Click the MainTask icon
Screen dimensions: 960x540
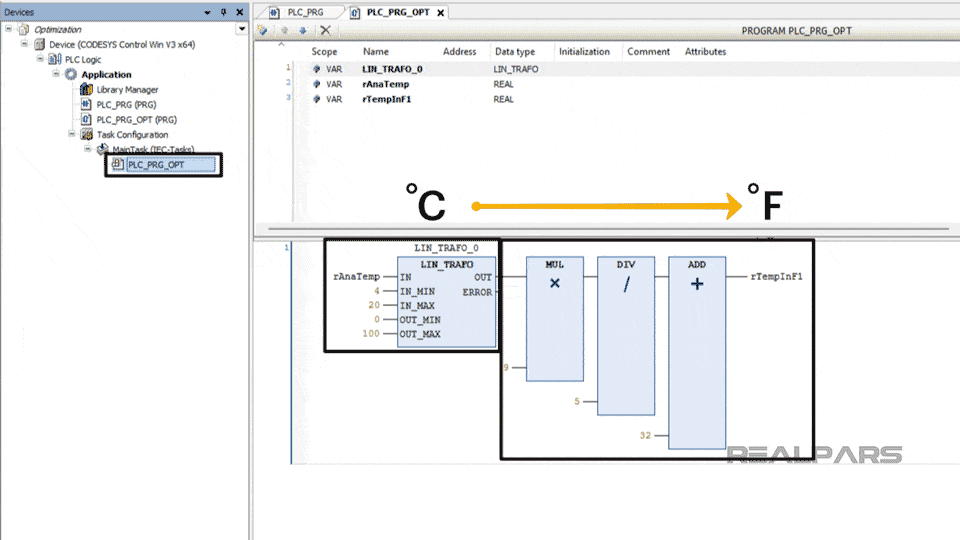pos(102,149)
